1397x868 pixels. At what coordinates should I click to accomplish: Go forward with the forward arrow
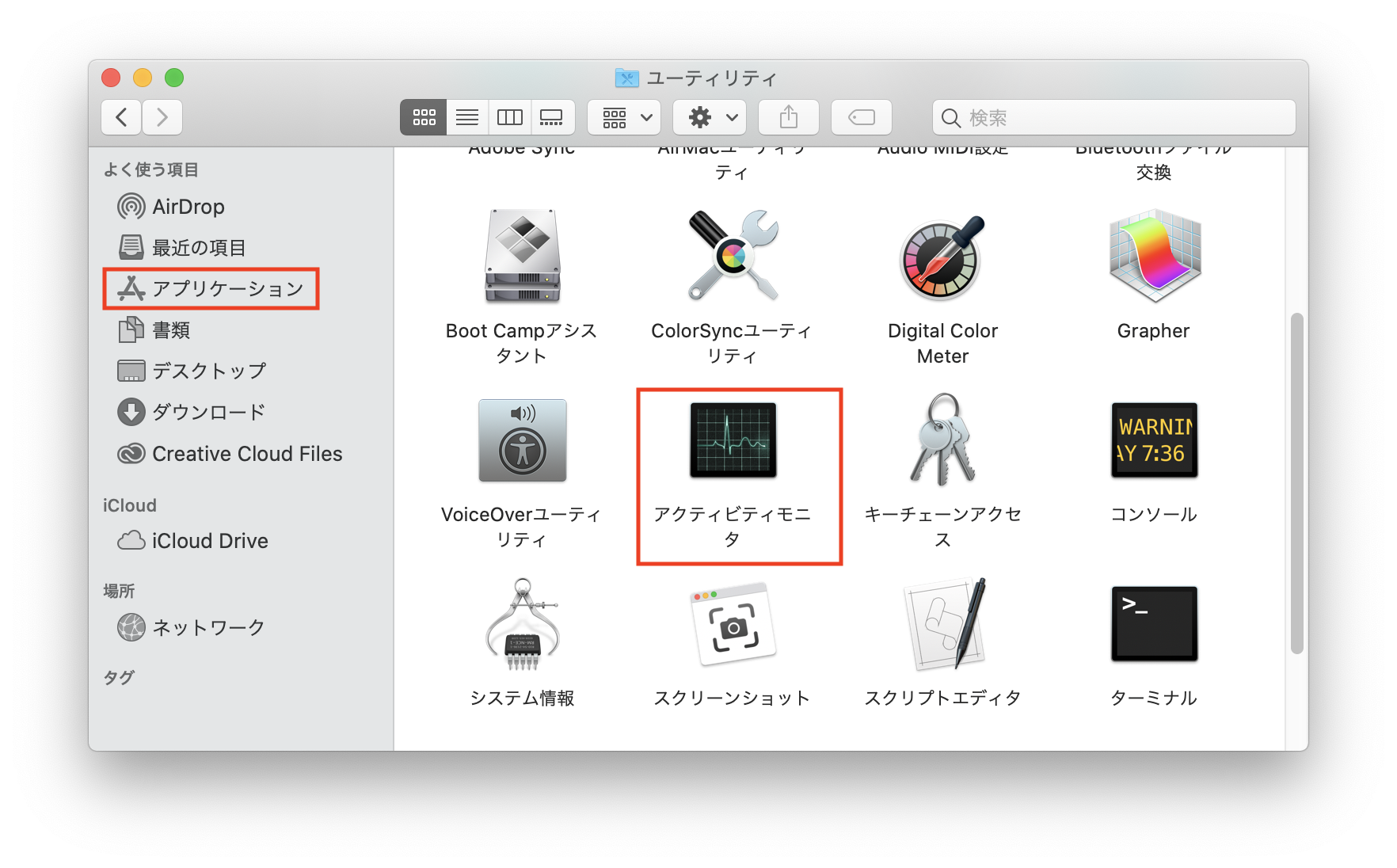162,118
